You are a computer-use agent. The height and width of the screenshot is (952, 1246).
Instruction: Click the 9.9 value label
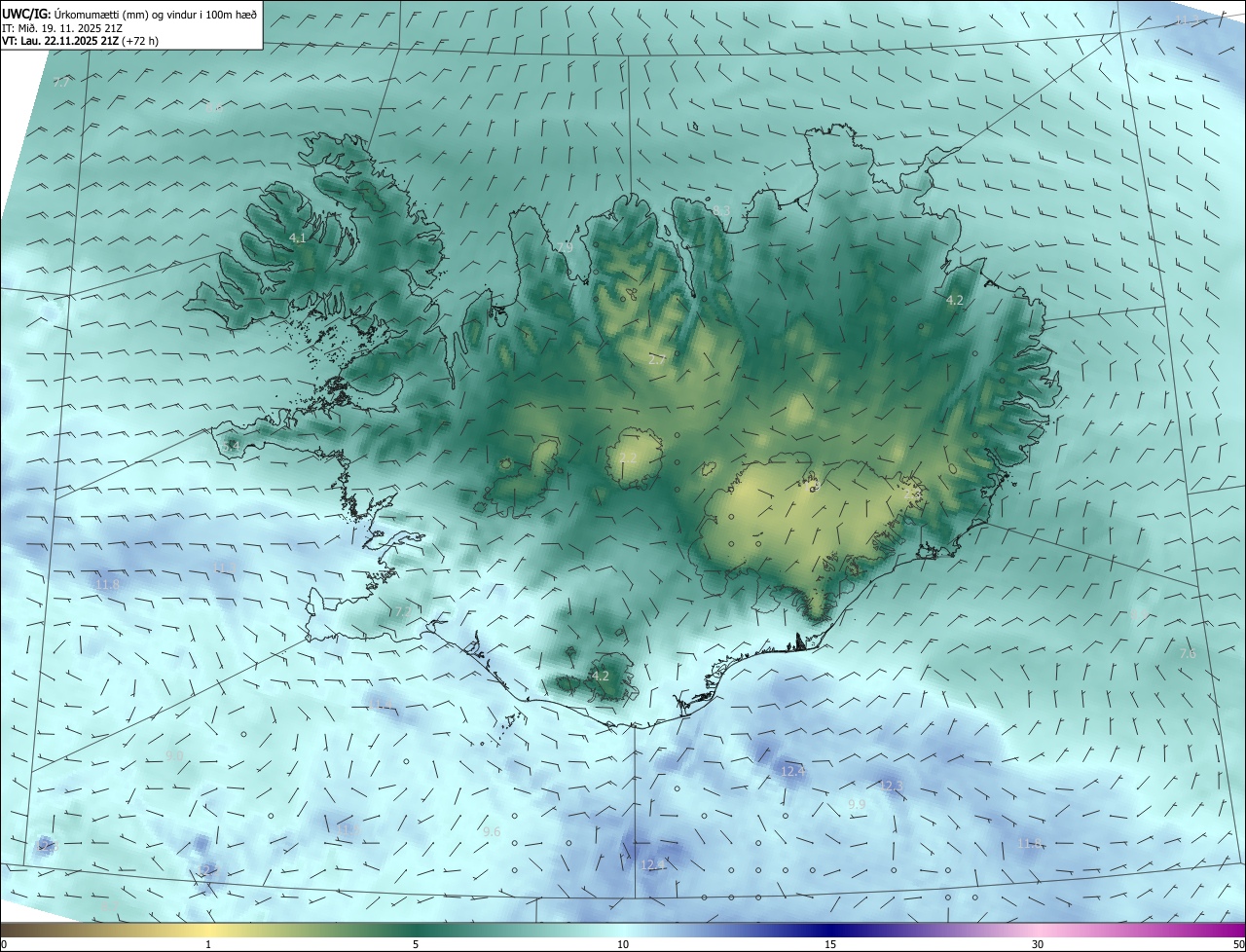point(857,804)
